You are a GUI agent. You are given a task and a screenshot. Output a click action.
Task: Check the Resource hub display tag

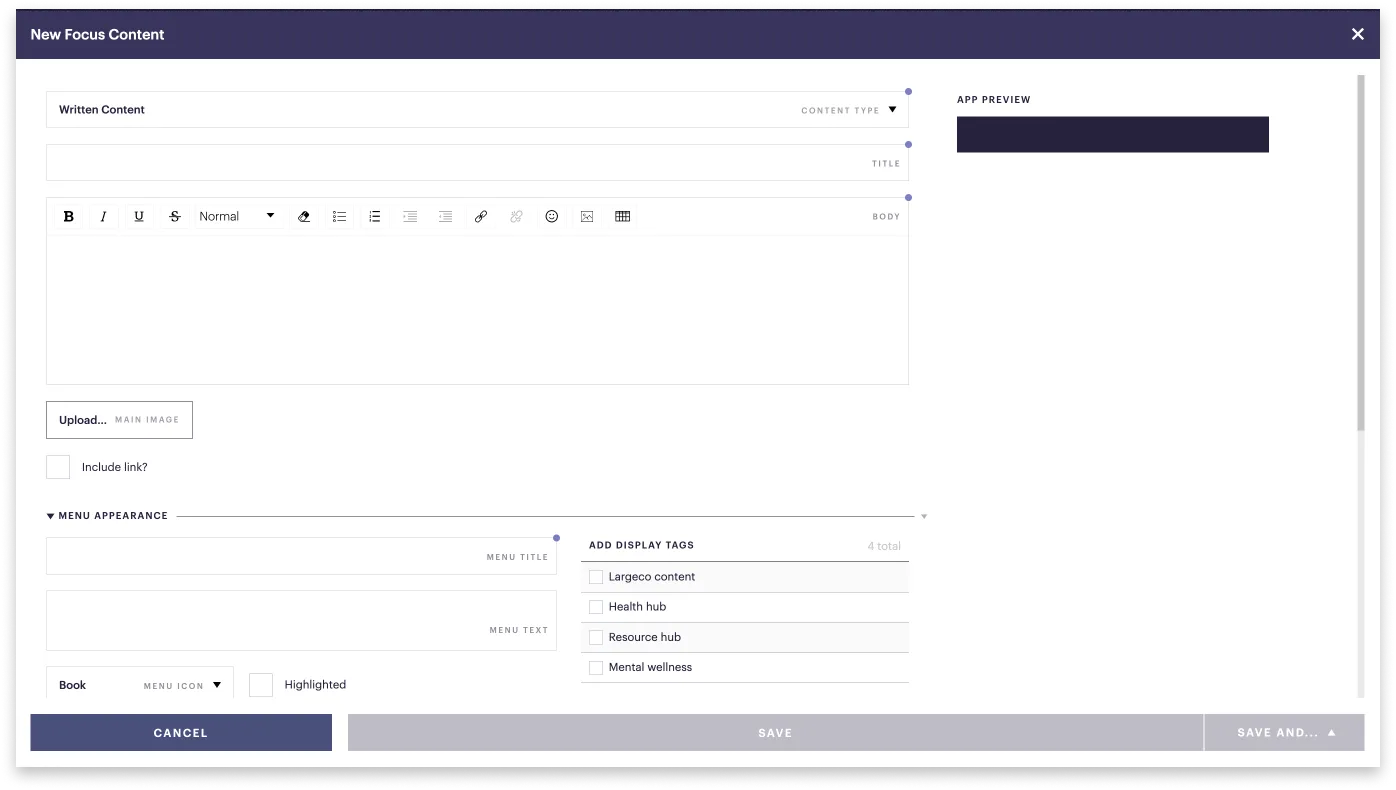596,637
